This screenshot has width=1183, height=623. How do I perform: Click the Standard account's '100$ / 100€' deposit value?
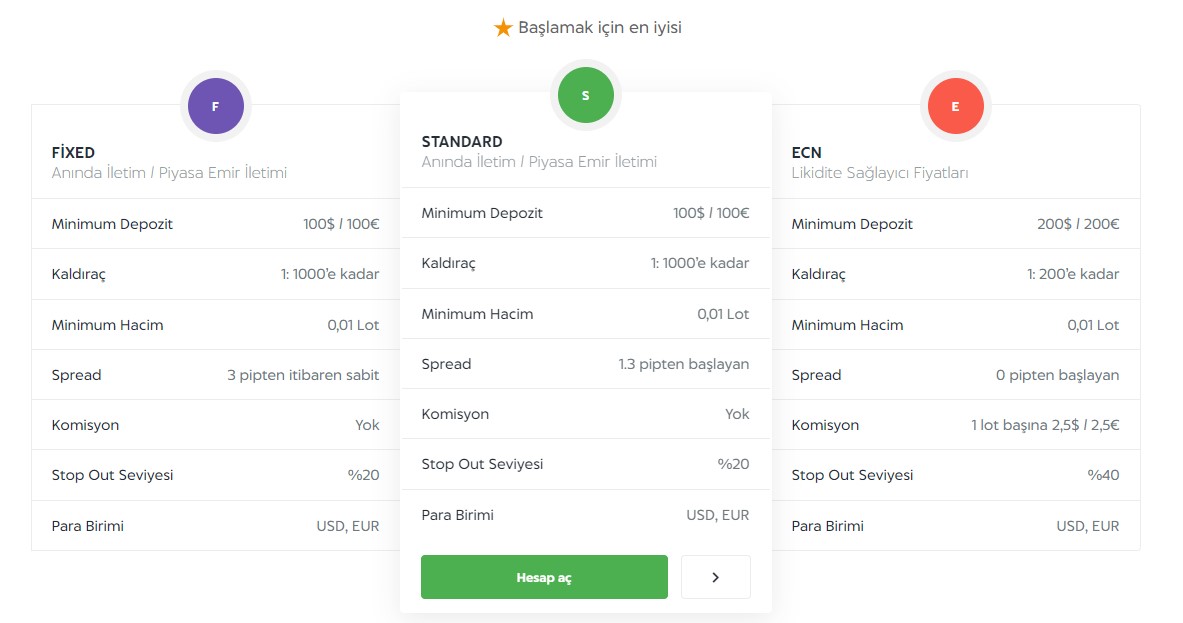(x=711, y=213)
